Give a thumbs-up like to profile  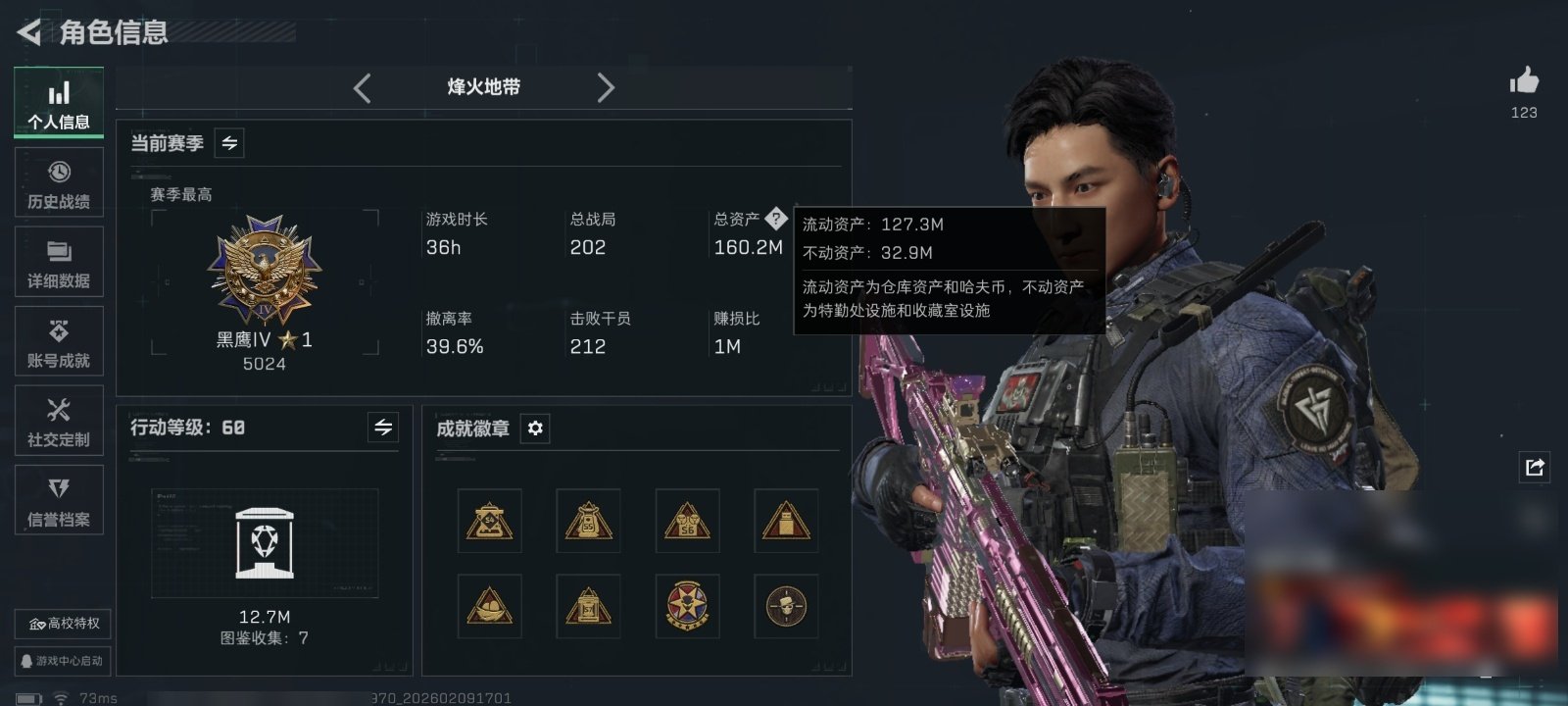(1524, 80)
